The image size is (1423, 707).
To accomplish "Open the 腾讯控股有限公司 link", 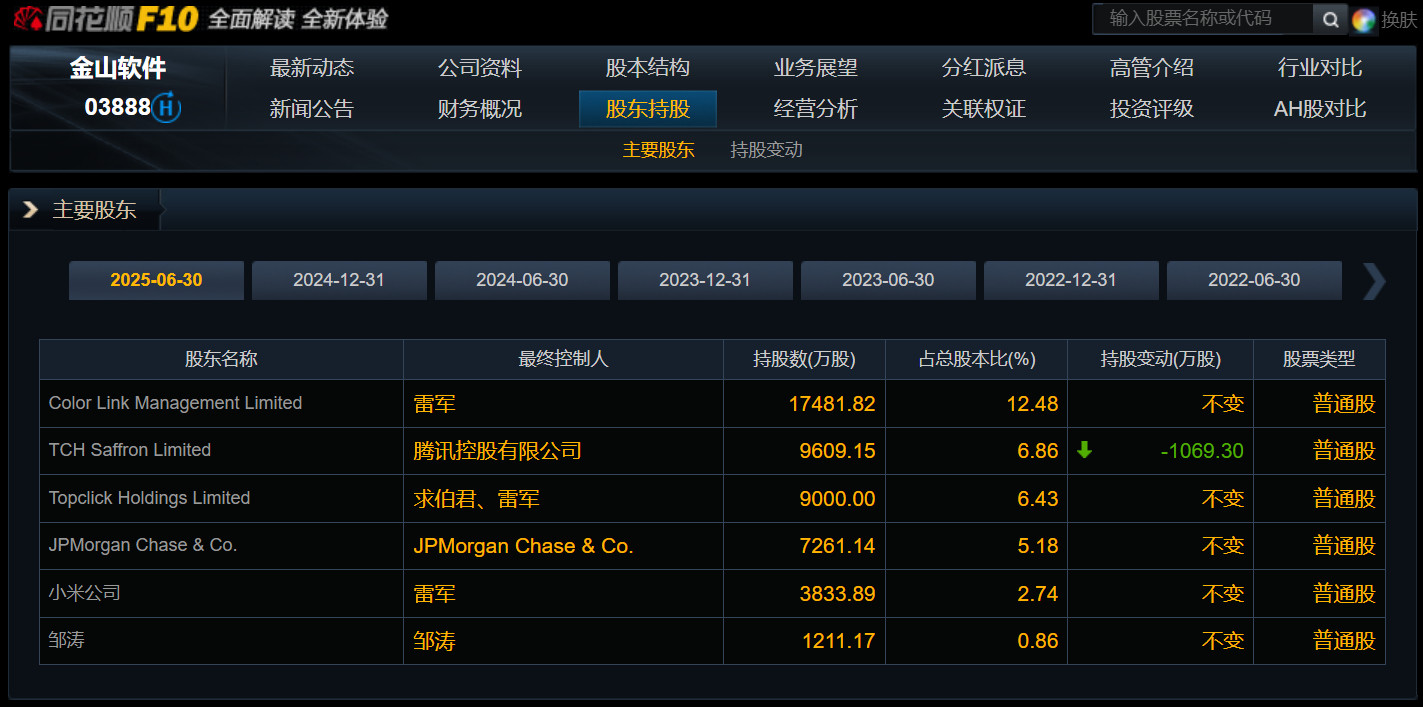I will pos(499,451).
